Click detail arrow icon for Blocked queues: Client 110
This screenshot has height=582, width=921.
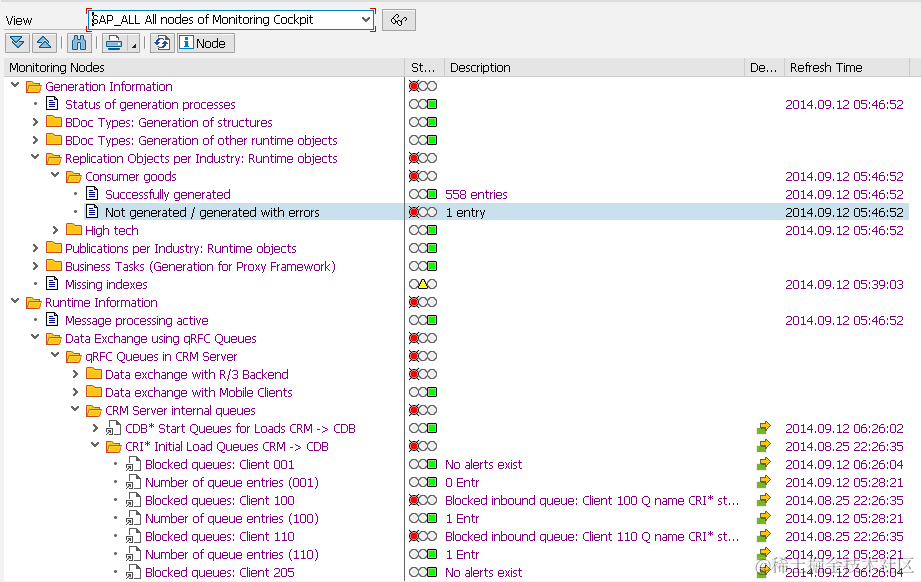pyautogui.click(x=764, y=536)
